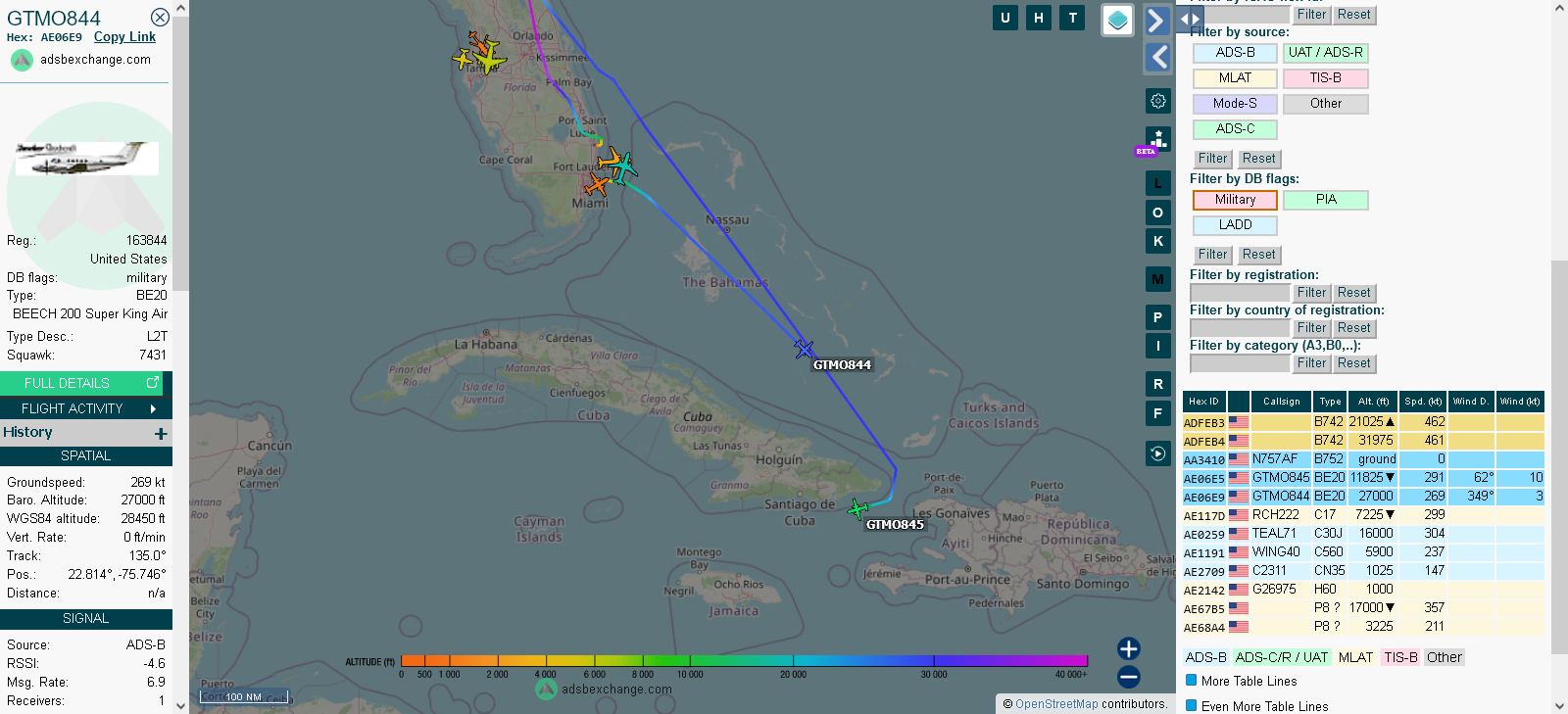The width and height of the screenshot is (1568, 714).
Task: Open the BETA statistics icon
Action: (1156, 141)
